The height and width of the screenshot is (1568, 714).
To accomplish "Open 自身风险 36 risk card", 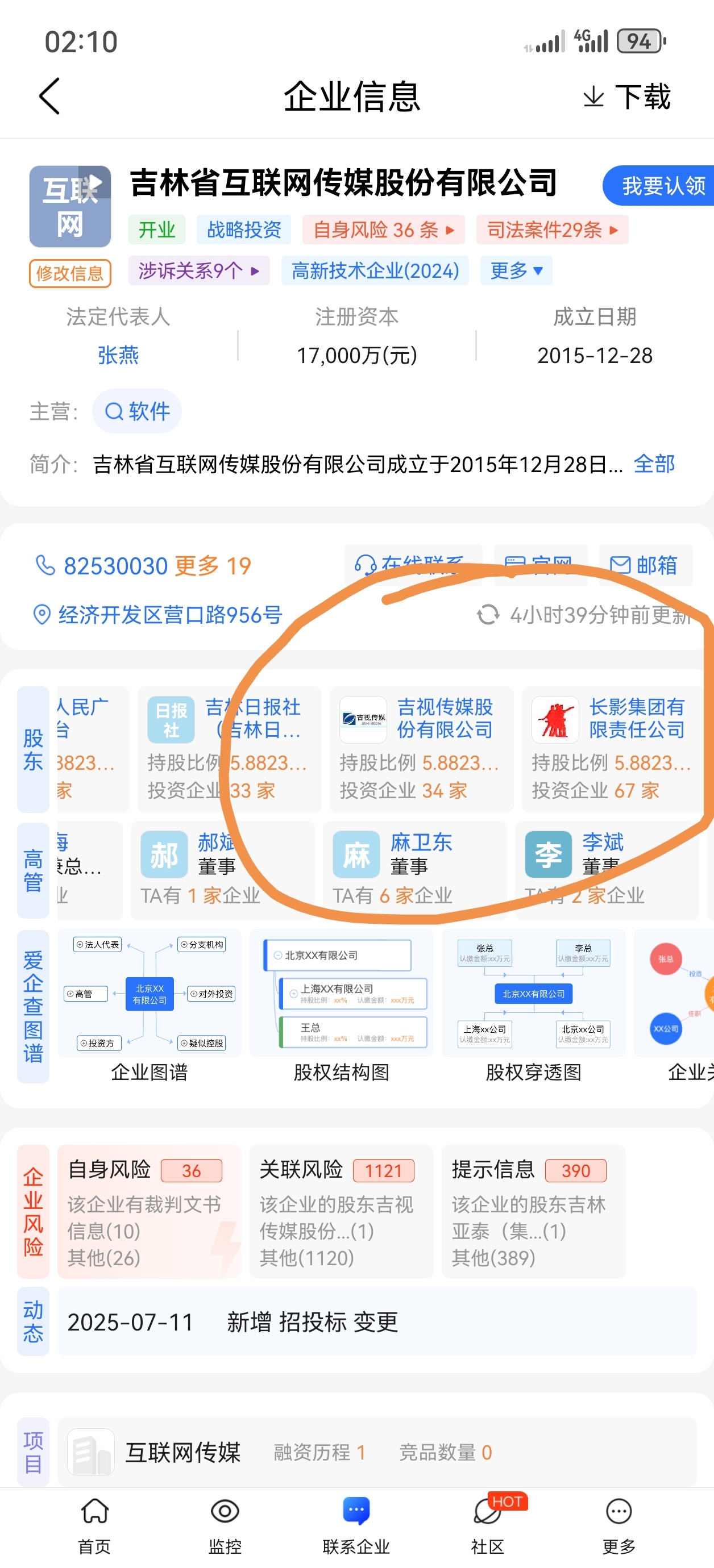I will 150,1211.
